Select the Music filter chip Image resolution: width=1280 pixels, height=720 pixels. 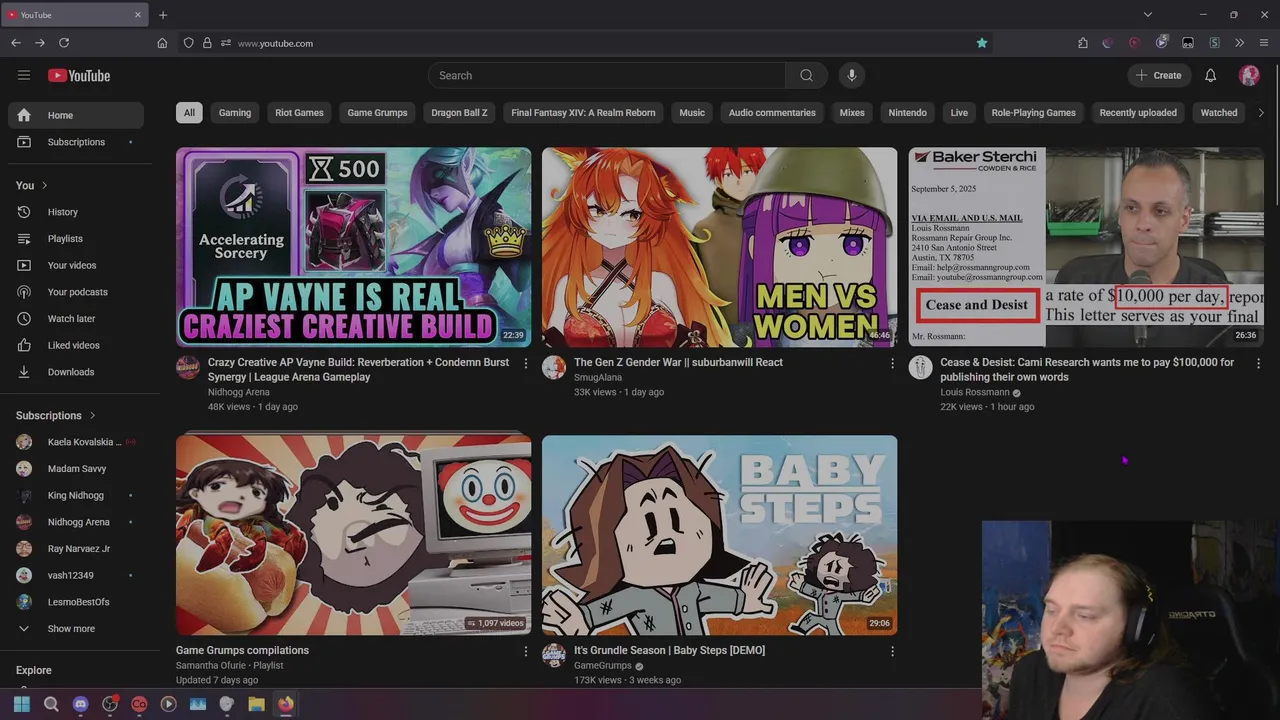click(x=692, y=113)
